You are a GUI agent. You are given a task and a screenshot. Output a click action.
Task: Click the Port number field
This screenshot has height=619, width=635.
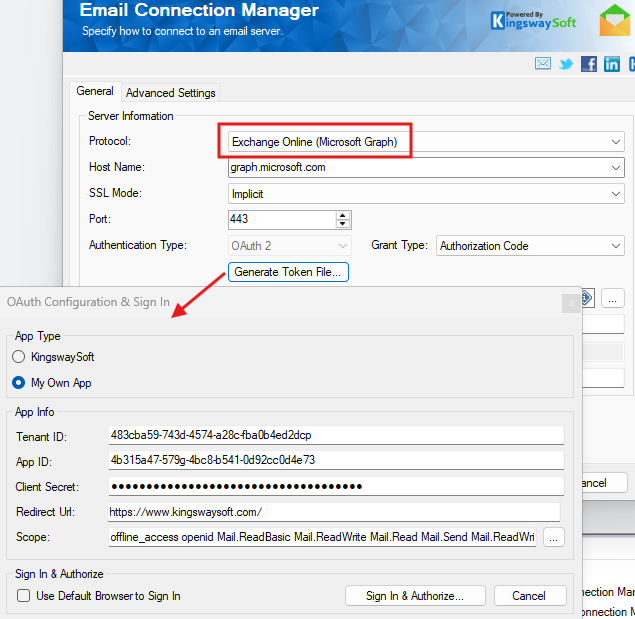point(282,220)
